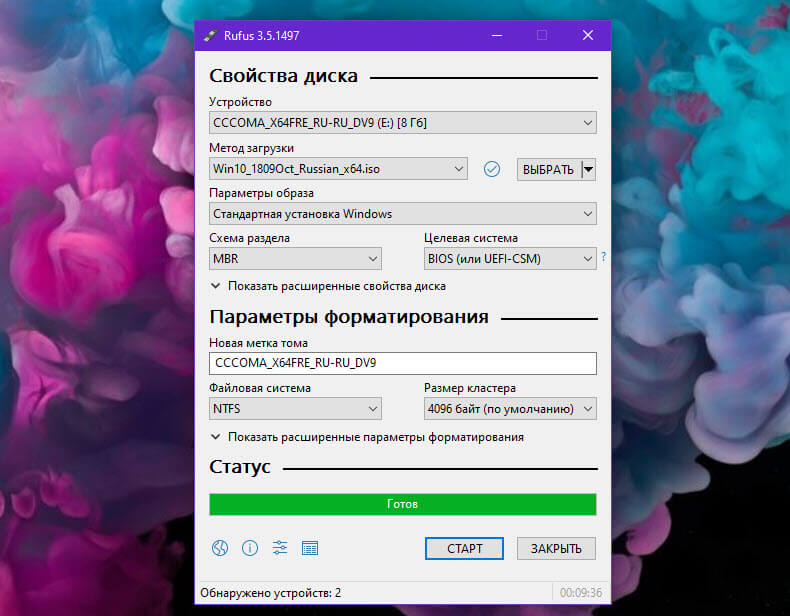790x616 pixels.
Task: Expand 'Показать расширенные свойства диска'
Action: [328, 286]
